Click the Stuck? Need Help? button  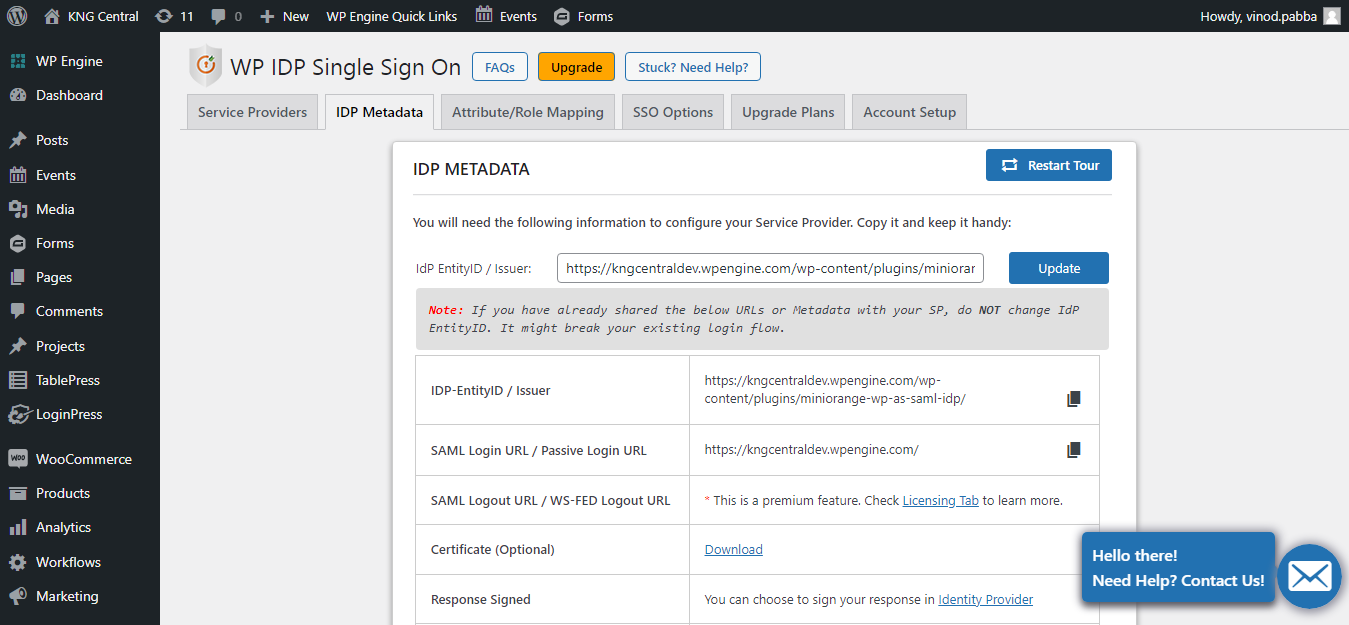pyautogui.click(x=693, y=67)
